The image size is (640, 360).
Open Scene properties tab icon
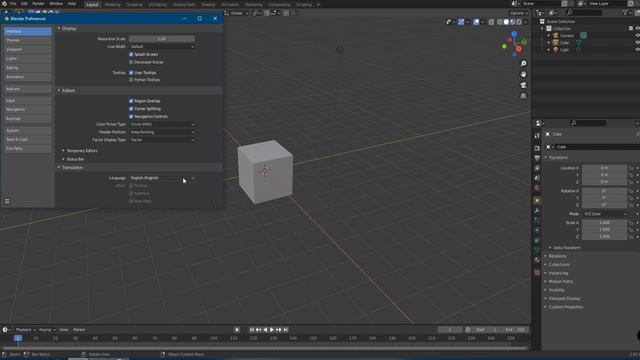537,178
